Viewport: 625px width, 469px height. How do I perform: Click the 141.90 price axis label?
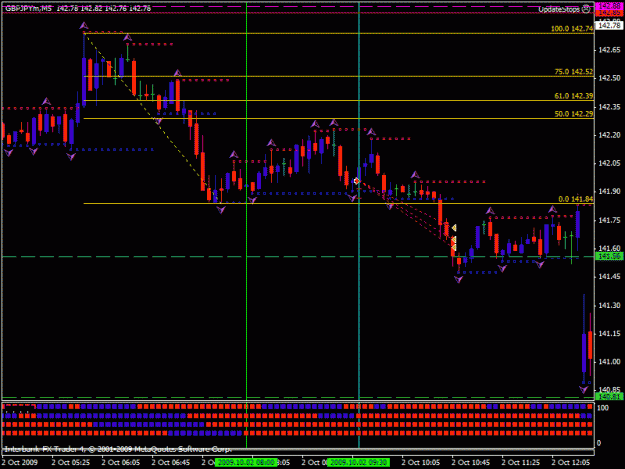point(609,192)
